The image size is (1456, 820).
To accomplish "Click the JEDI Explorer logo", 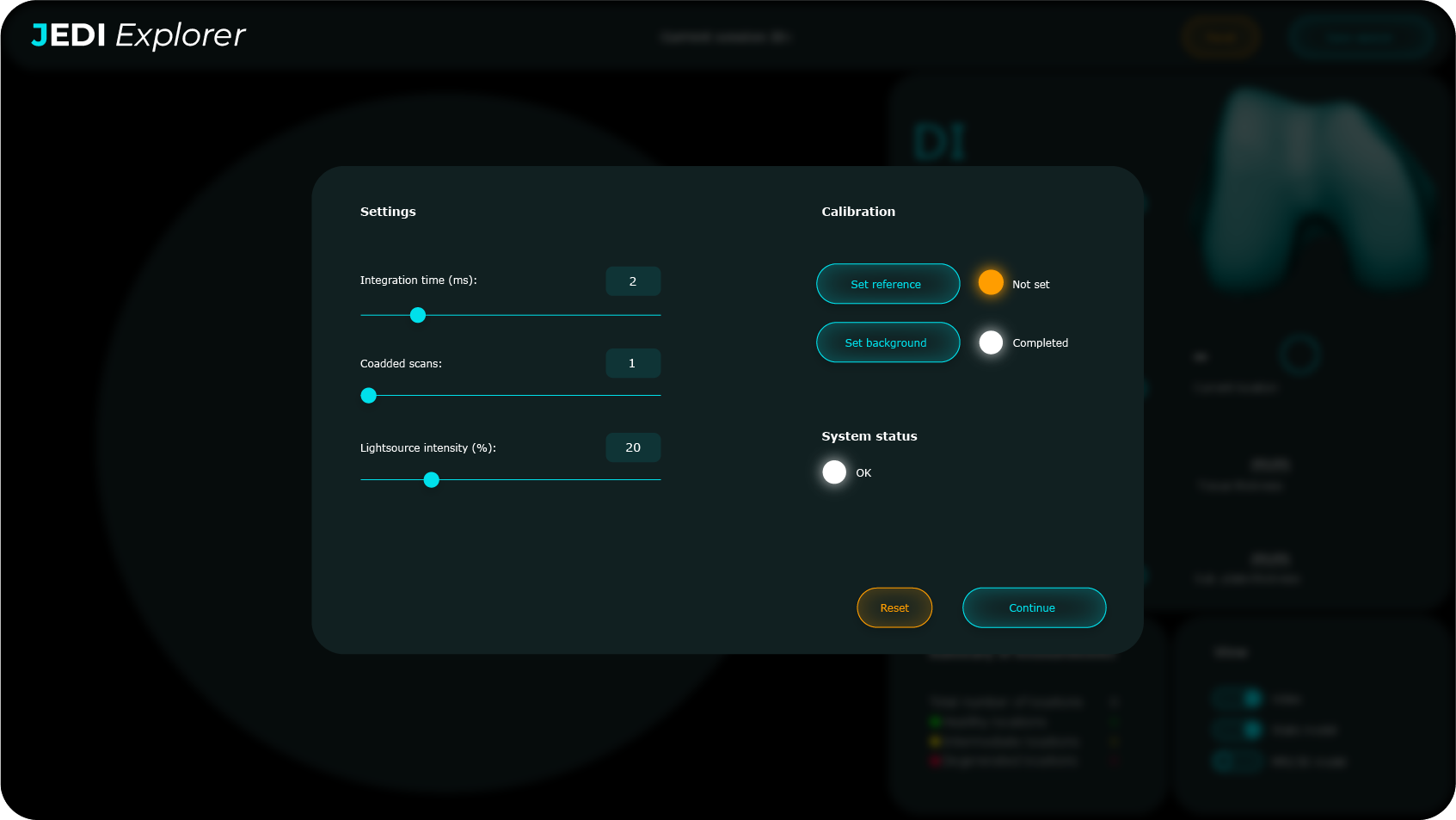I will pyautogui.click(x=138, y=35).
